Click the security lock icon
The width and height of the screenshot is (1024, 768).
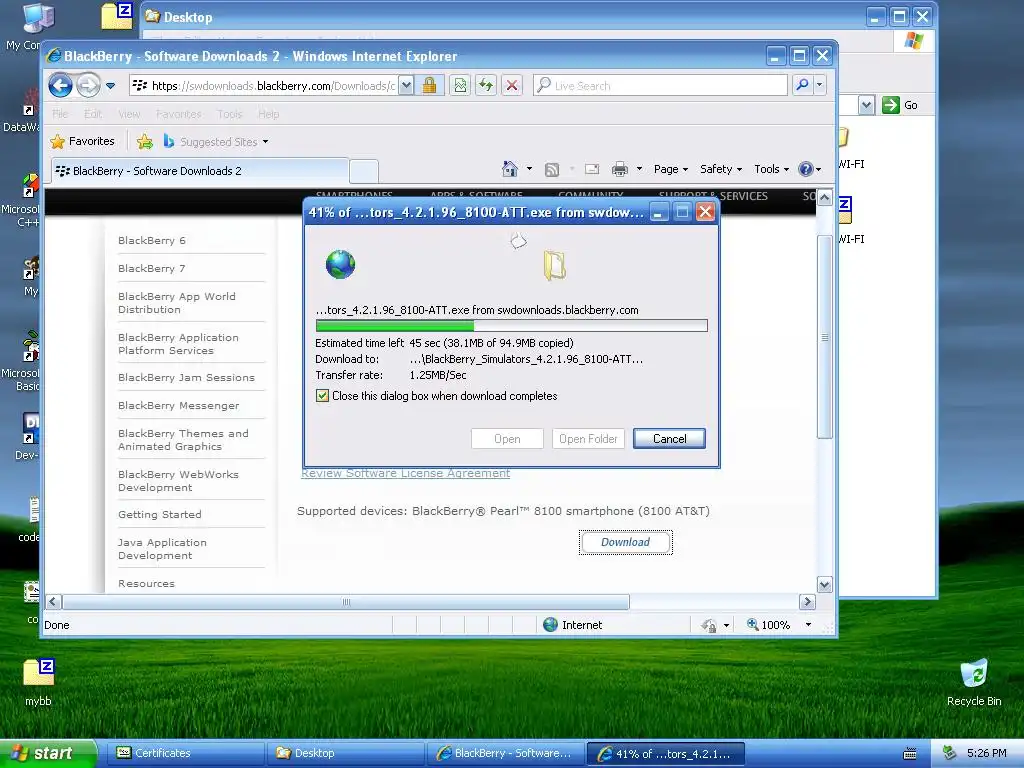[x=430, y=86]
